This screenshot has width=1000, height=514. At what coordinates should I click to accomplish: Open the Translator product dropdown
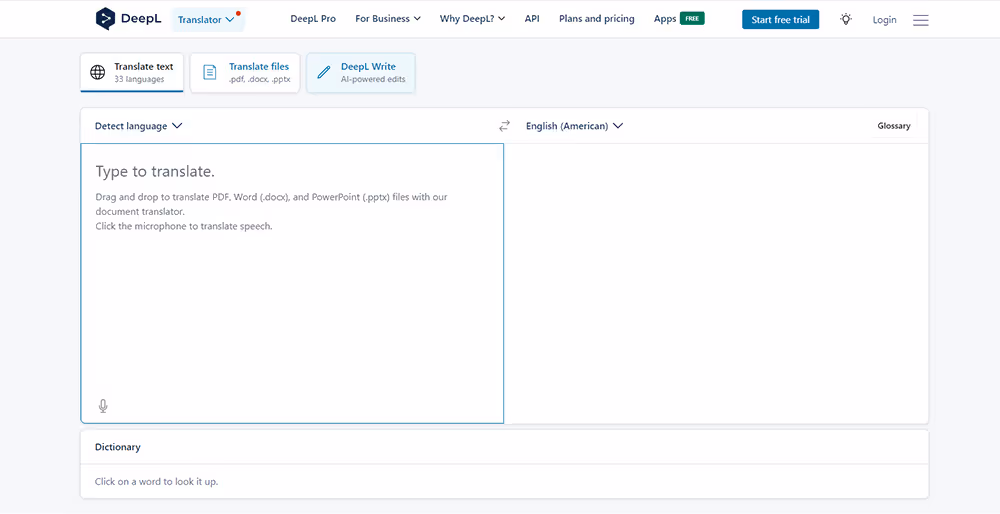(208, 20)
